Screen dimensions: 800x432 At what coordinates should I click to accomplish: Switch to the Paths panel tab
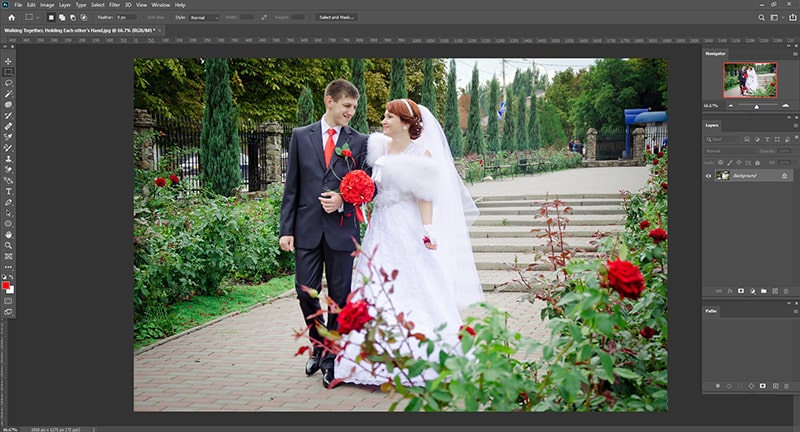click(712, 311)
